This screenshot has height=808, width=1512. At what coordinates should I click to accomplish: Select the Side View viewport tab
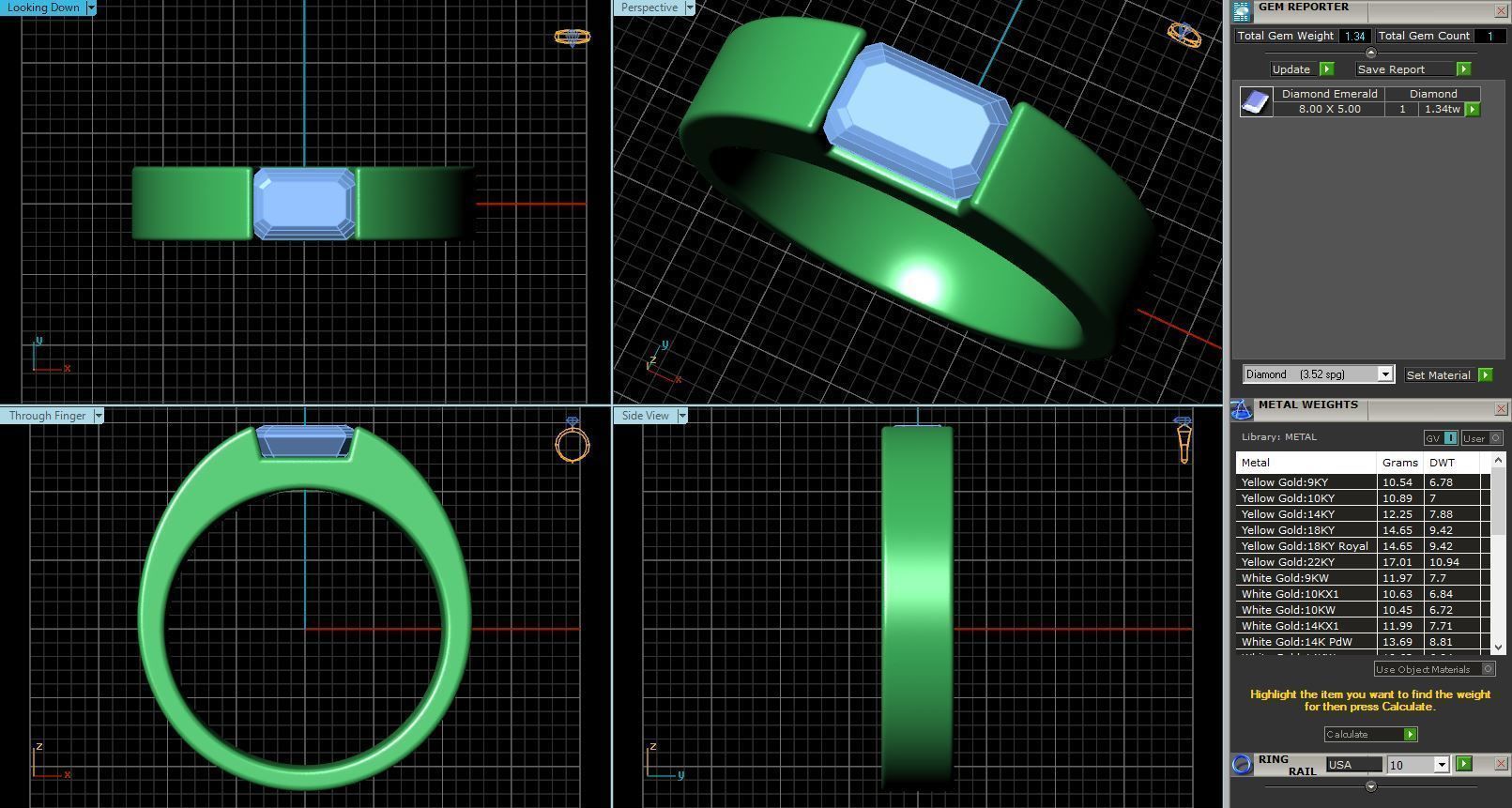pyautogui.click(x=646, y=416)
